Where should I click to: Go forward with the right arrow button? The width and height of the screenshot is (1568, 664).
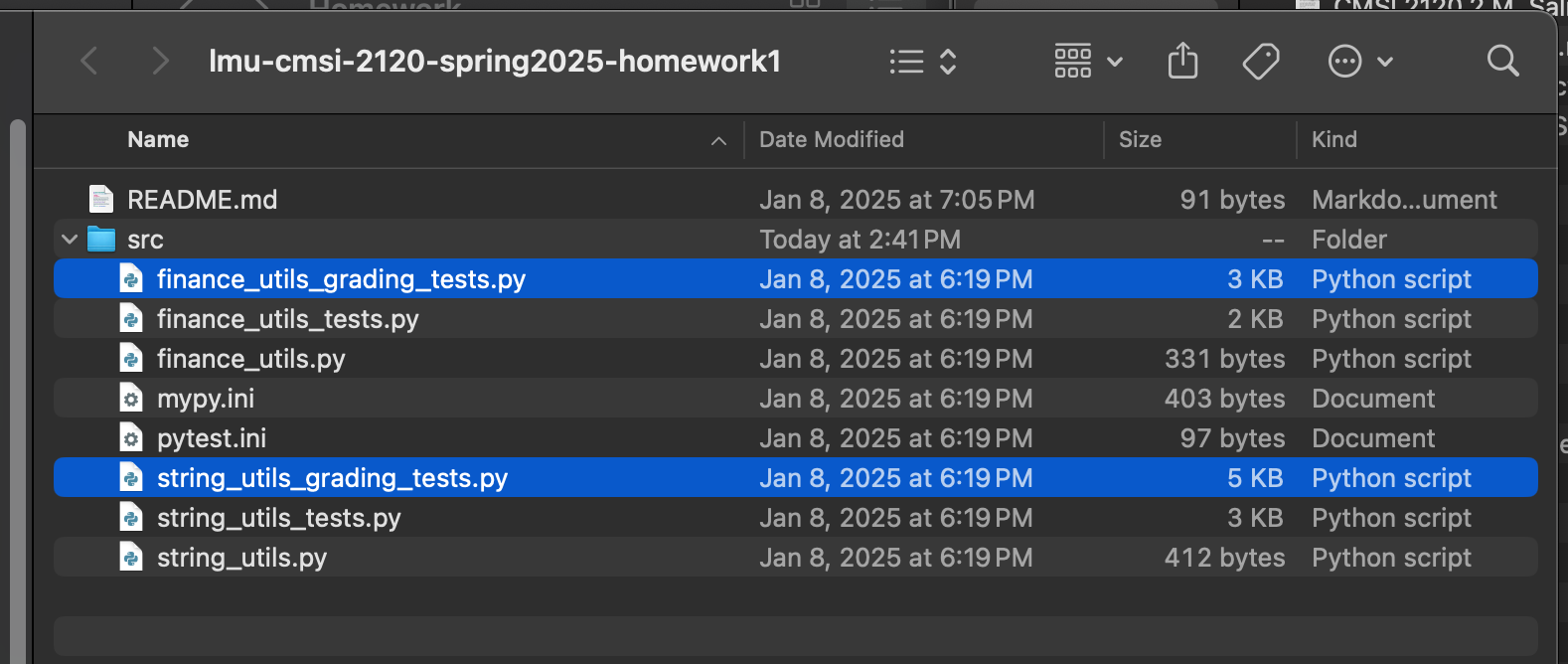tap(160, 62)
